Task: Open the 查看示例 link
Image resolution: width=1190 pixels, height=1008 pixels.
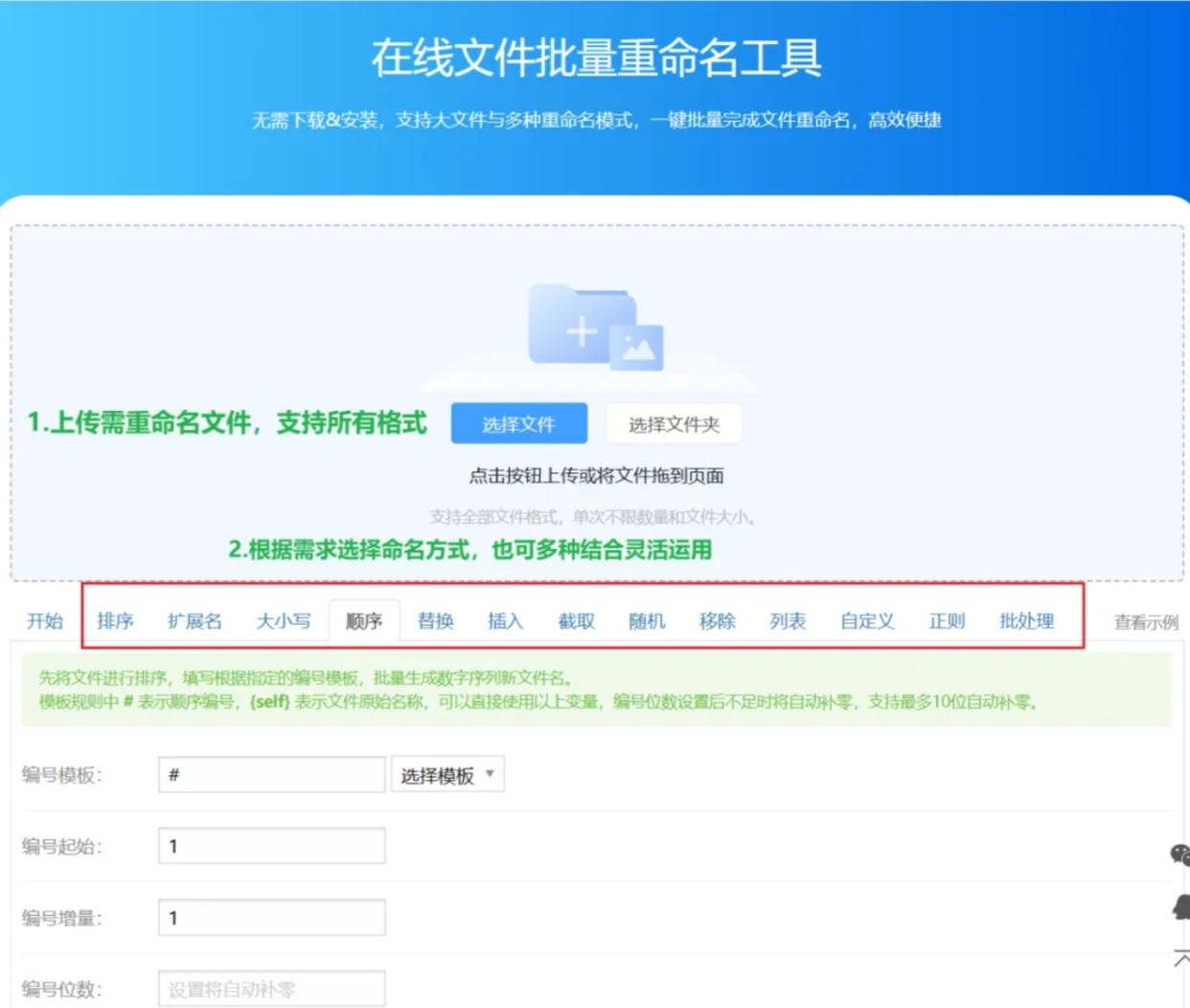Action: click(x=1146, y=623)
